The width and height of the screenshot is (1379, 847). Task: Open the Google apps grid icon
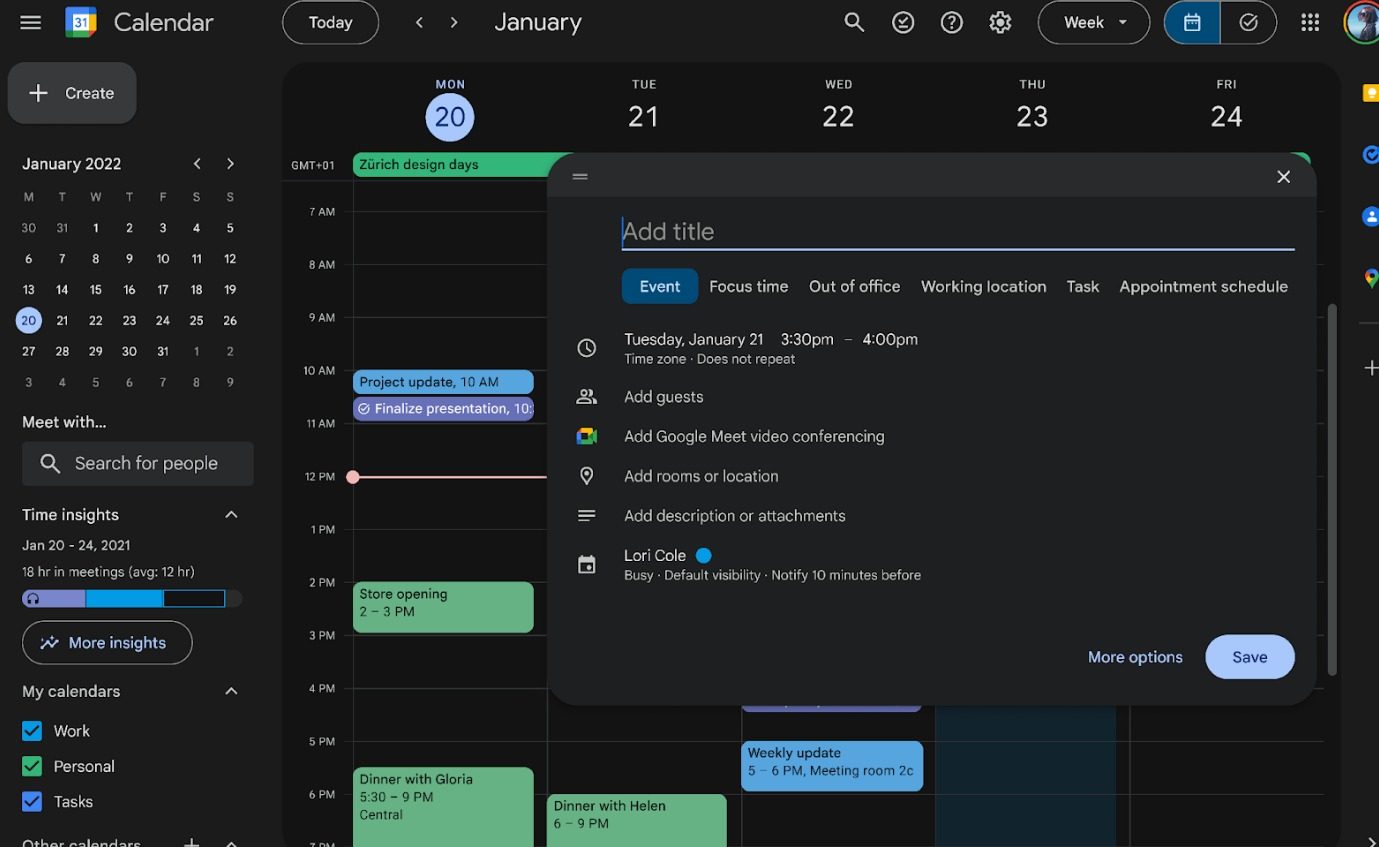point(1310,22)
